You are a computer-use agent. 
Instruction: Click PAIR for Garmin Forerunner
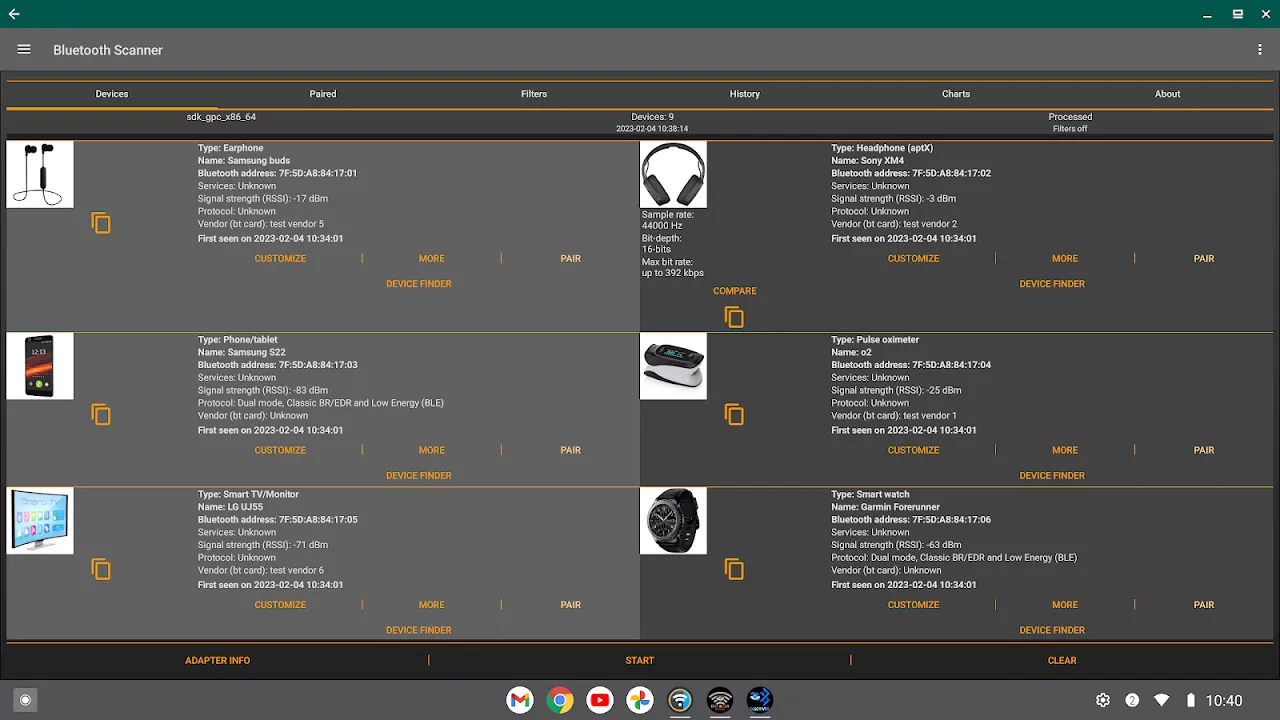pos(1204,605)
